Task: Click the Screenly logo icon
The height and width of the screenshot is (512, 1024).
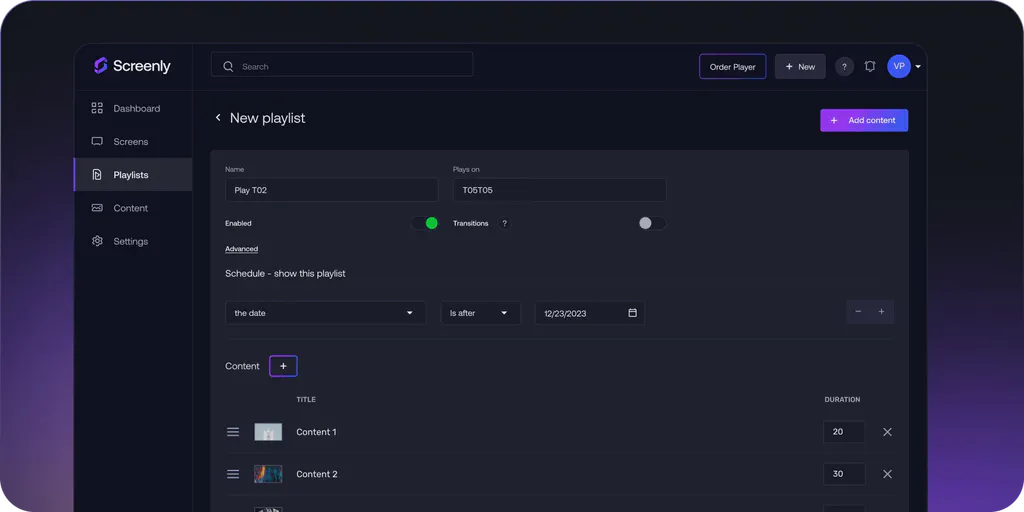Action: click(100, 66)
